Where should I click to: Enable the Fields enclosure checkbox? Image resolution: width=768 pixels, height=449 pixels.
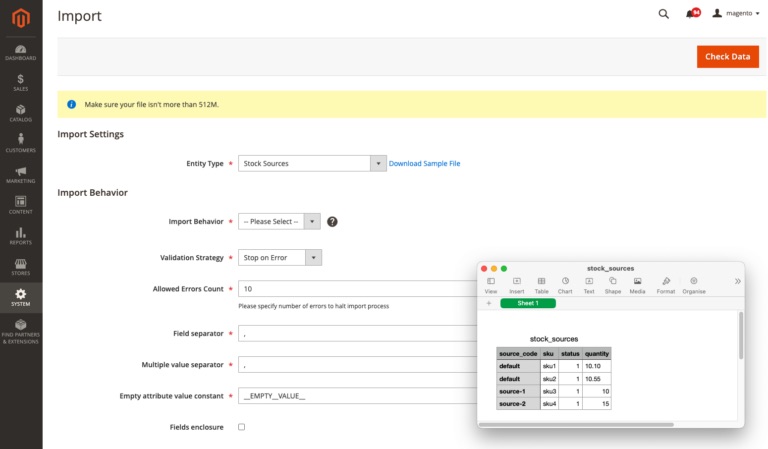point(241,427)
